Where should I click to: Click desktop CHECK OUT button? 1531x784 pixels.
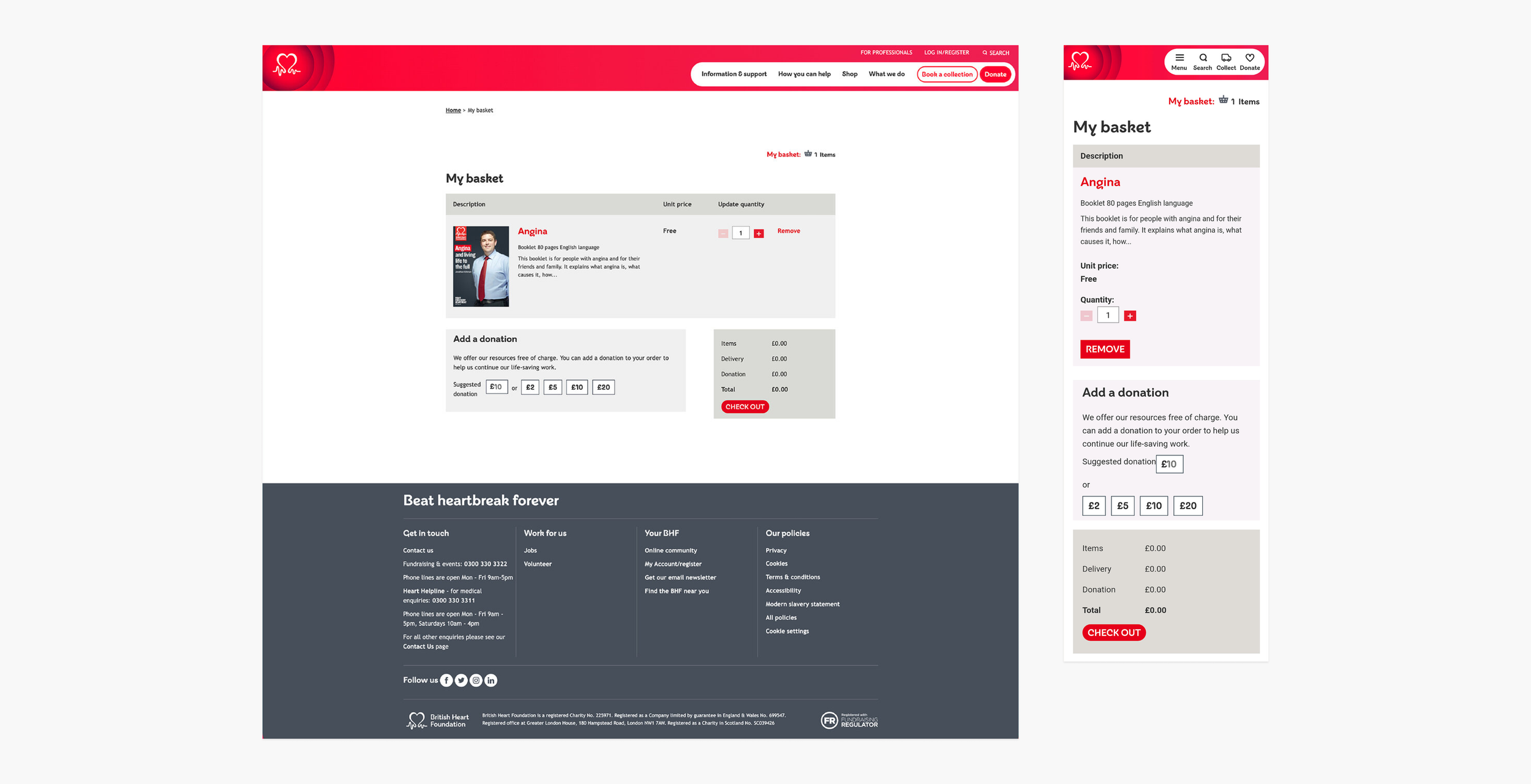click(745, 407)
